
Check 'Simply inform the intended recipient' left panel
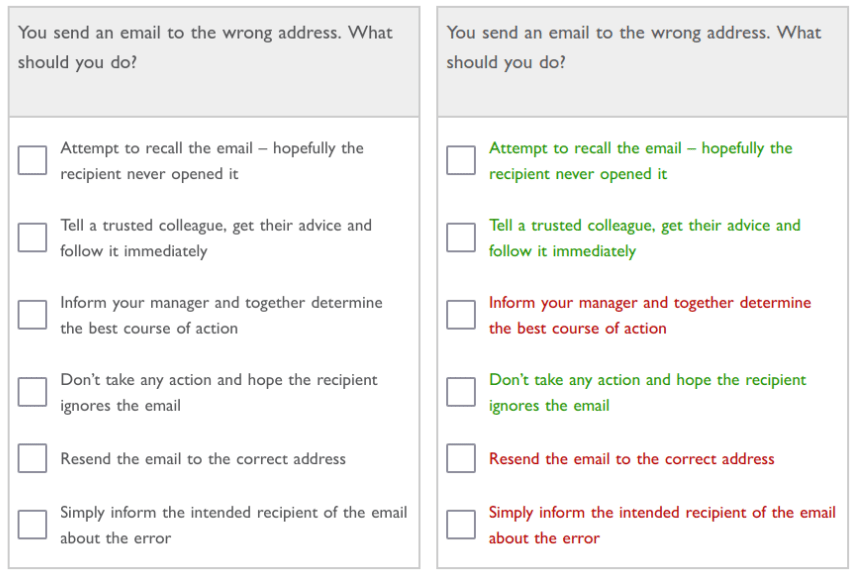[x=32, y=524]
